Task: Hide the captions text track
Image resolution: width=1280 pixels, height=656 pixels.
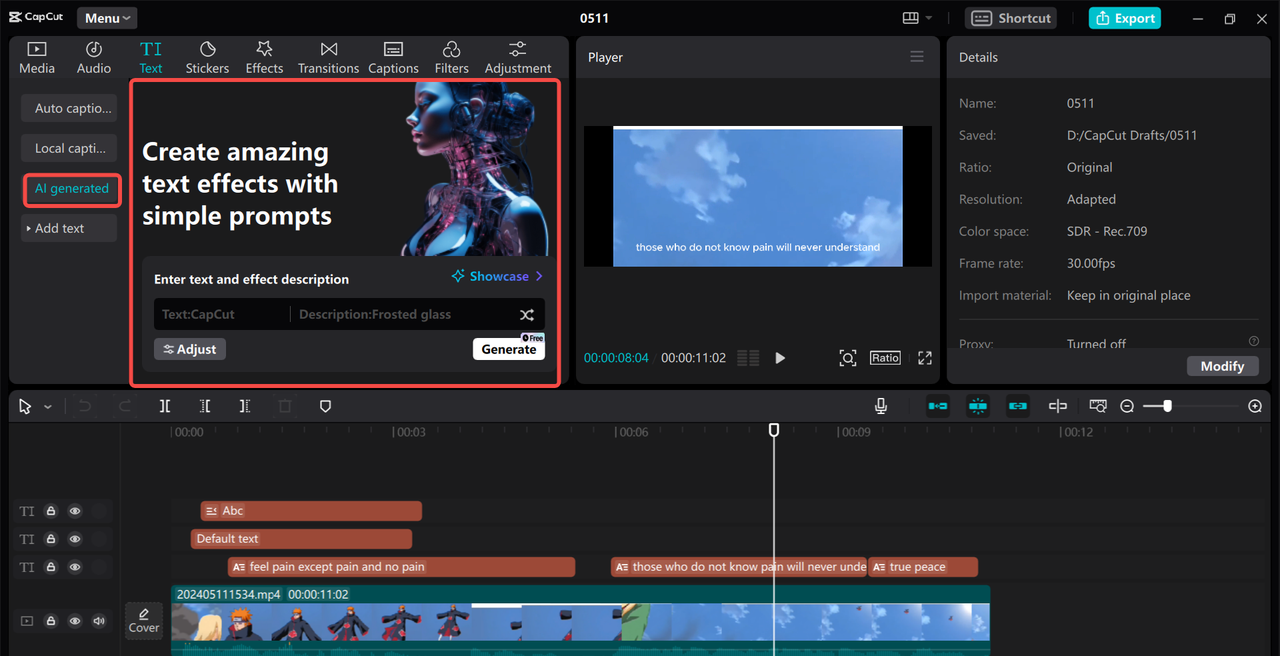Action: 75,567
